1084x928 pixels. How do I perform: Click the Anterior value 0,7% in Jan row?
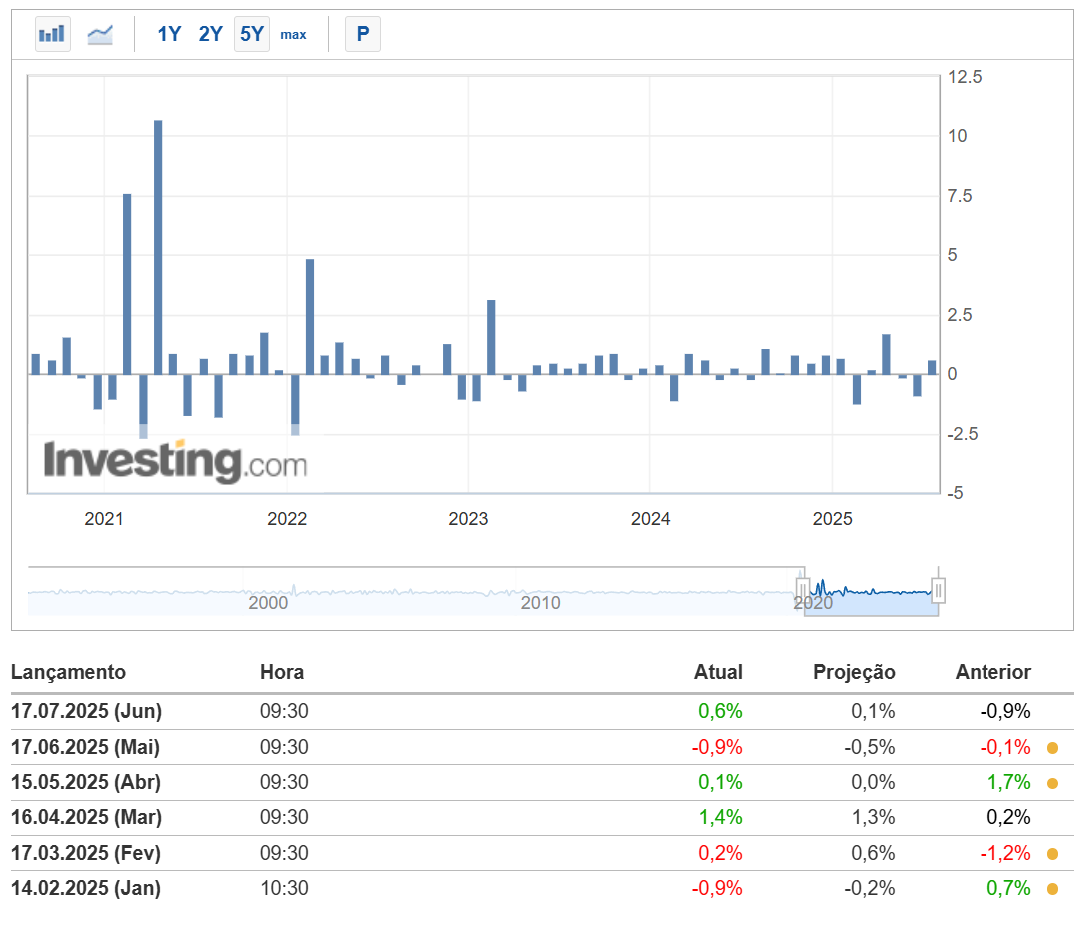(x=1009, y=888)
